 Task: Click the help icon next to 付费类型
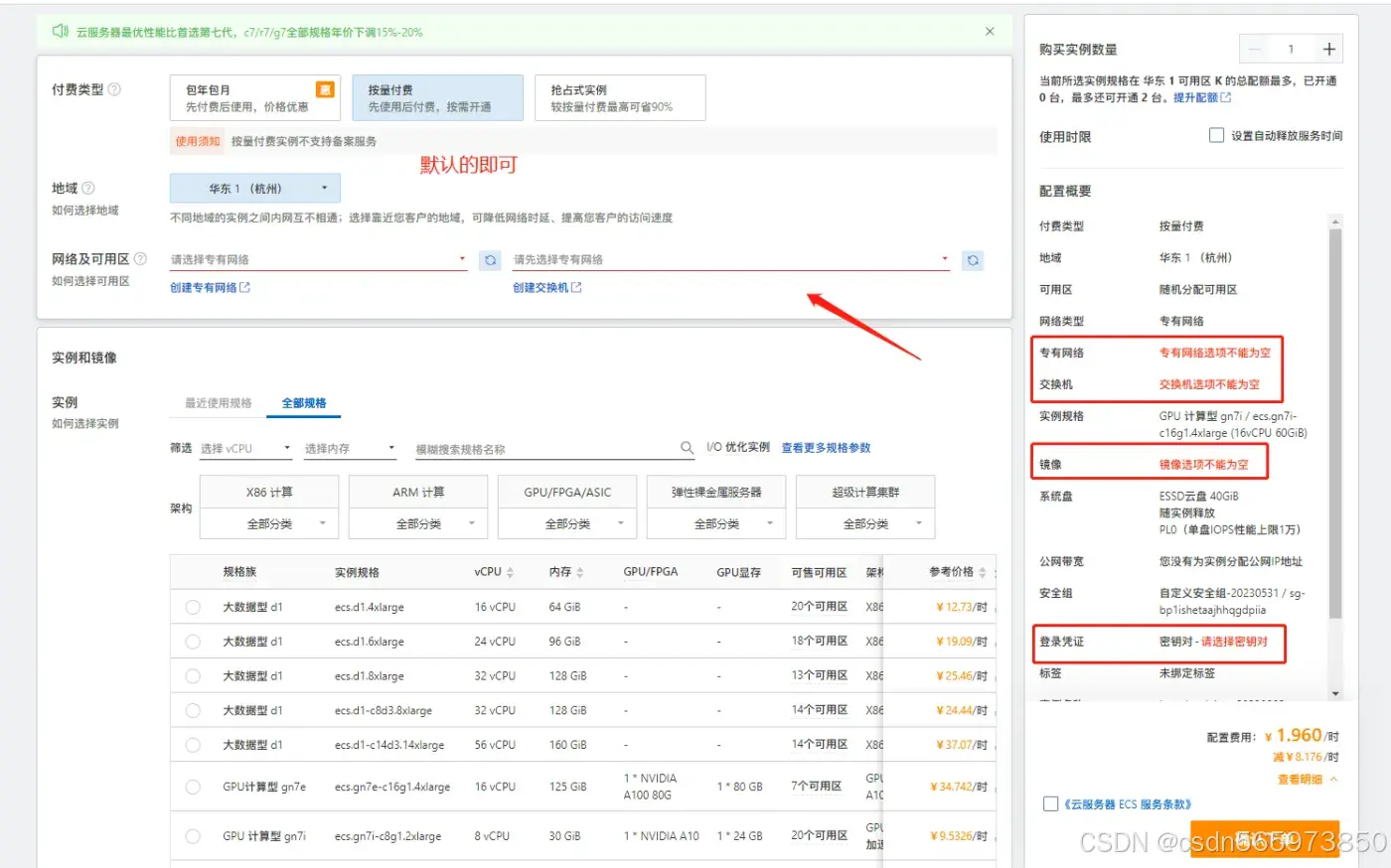coord(114,89)
